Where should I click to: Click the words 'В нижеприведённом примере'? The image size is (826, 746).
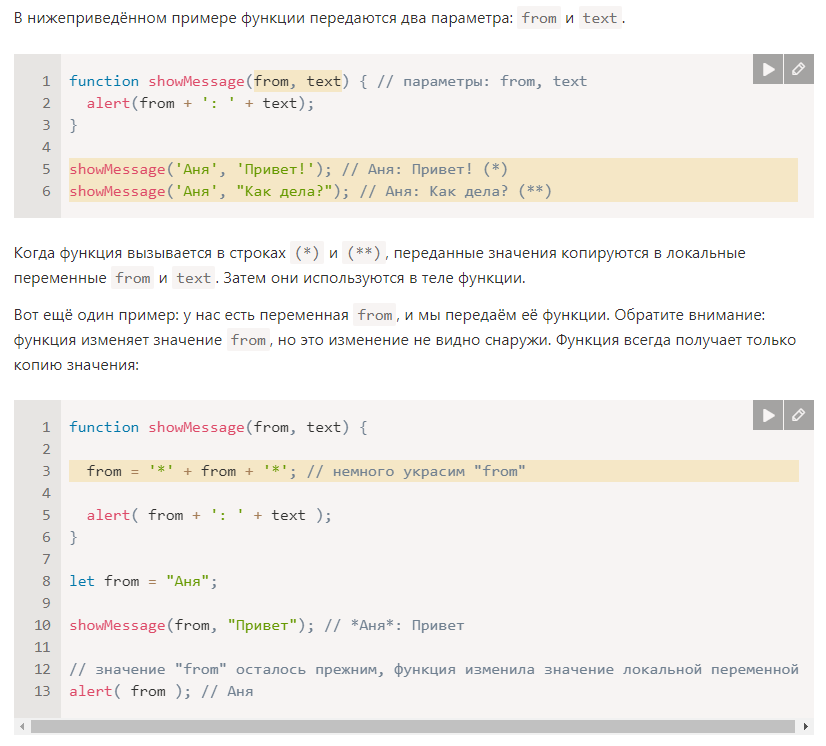(x=125, y=18)
